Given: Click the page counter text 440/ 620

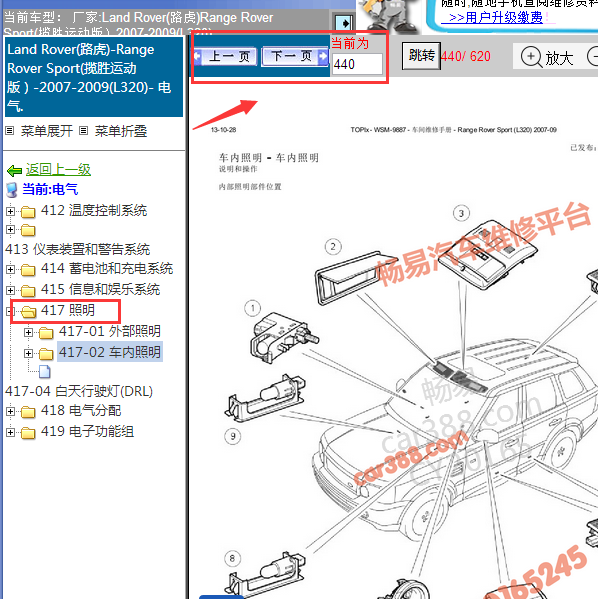Looking at the screenshot, I should (466, 57).
